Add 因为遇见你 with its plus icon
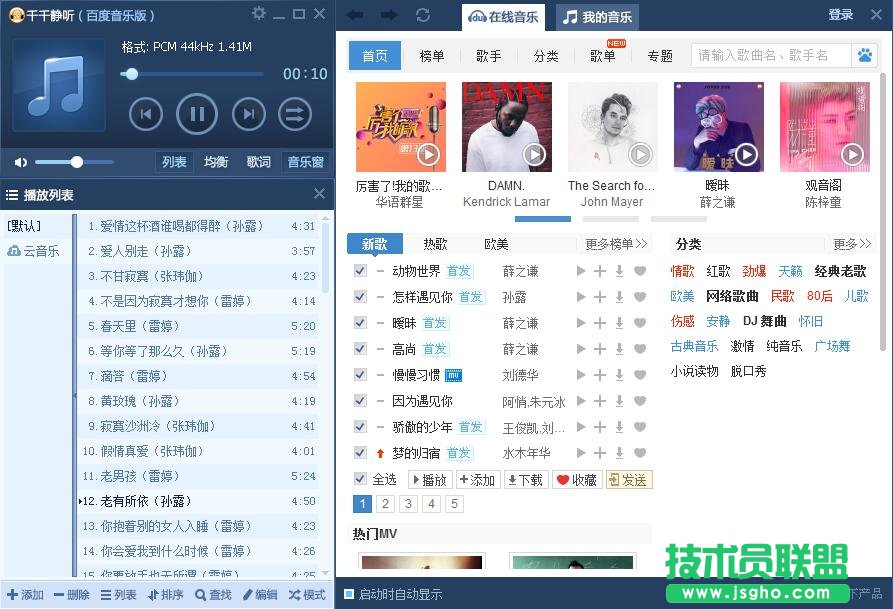This screenshot has width=893, height=609. 600,401
